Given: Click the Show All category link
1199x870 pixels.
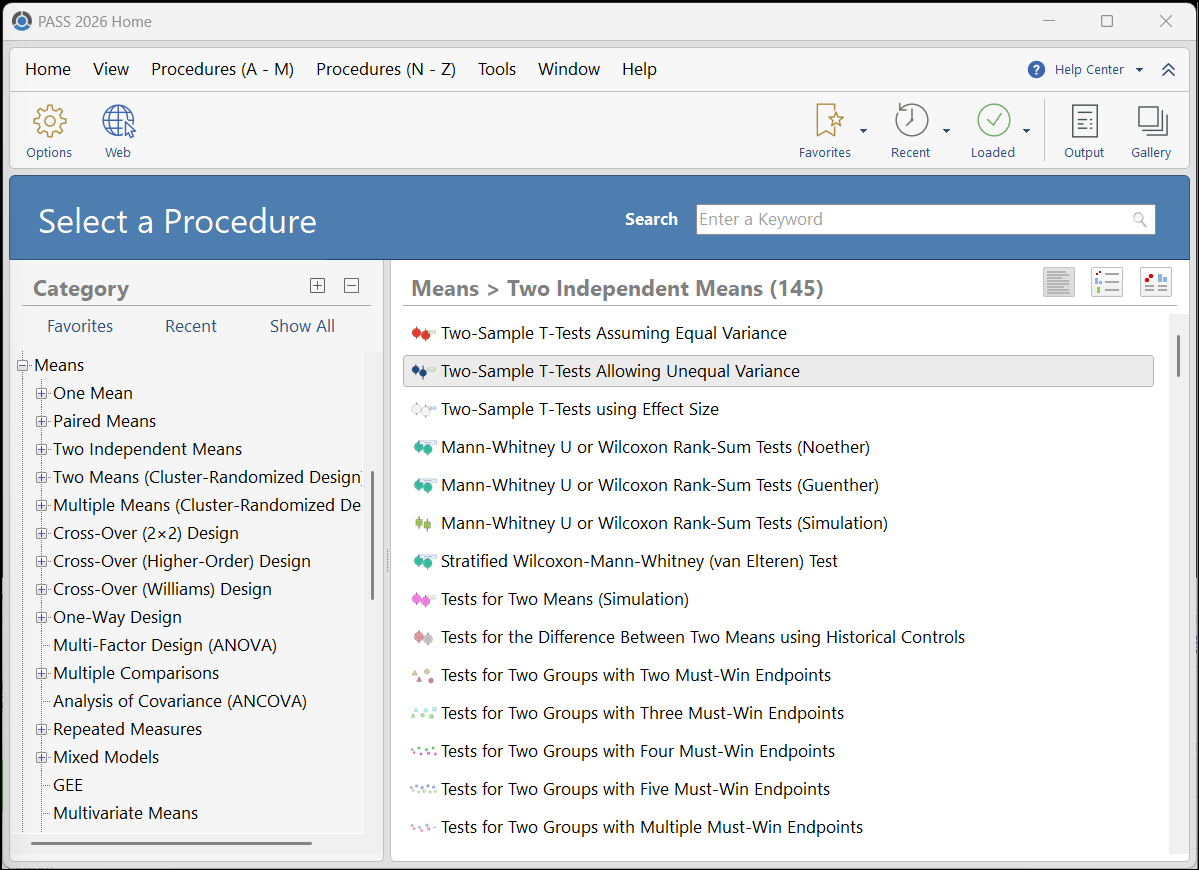Looking at the screenshot, I should coord(302,326).
